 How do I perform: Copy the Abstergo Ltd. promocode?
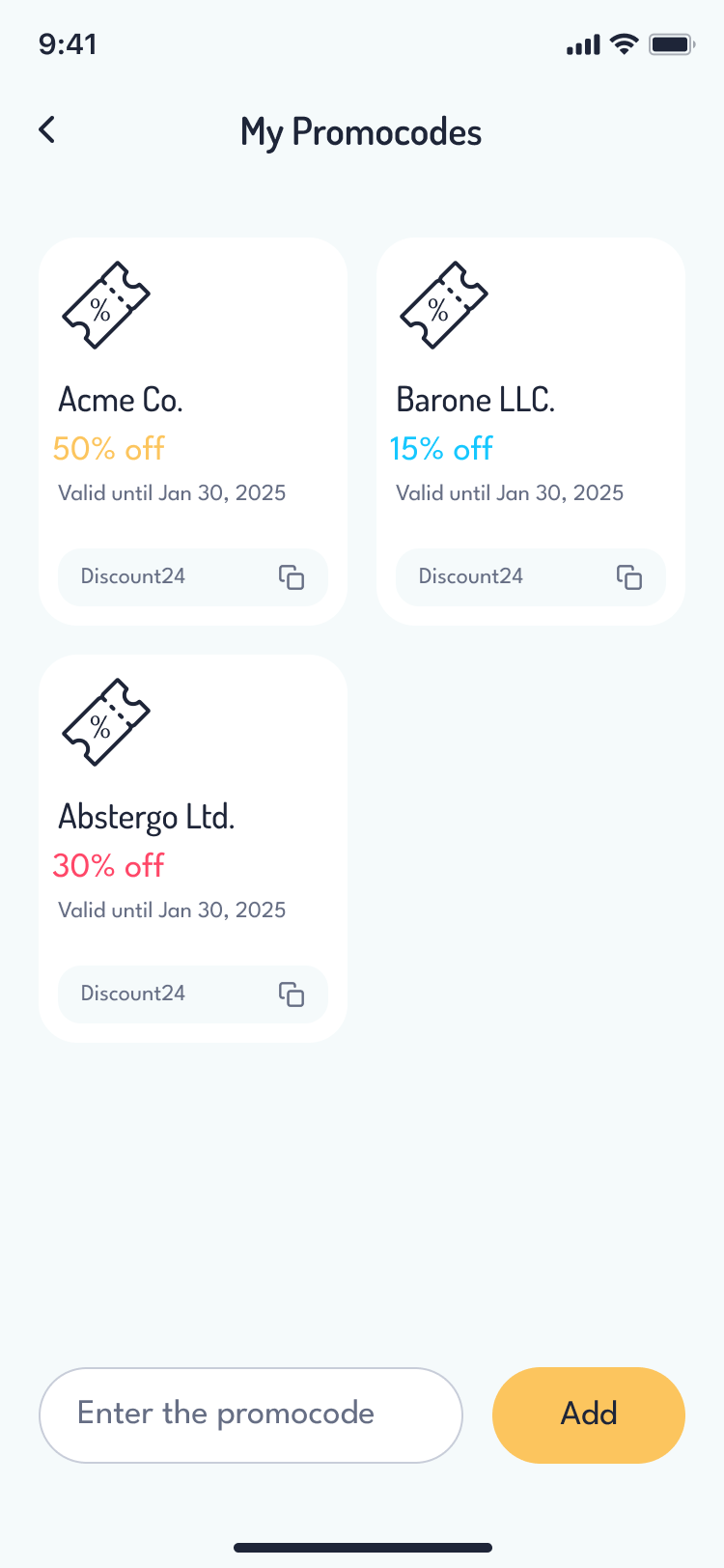tap(292, 994)
